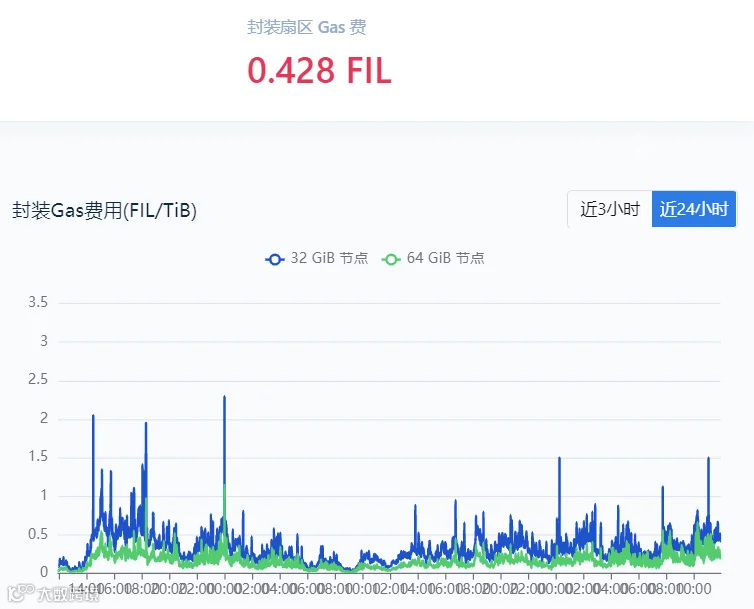Toggle the 64 GiB 节点 legend series

point(433,258)
